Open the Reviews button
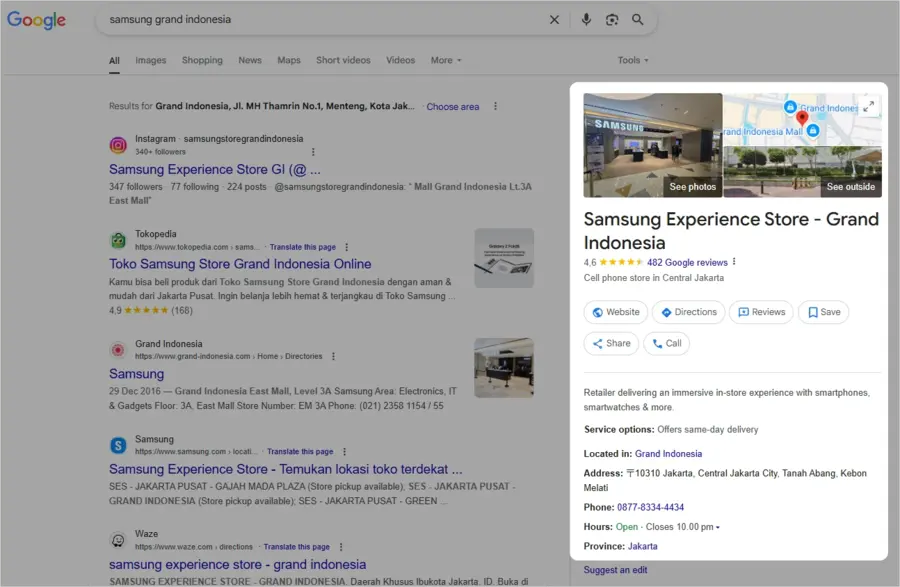This screenshot has width=900, height=587. 761,312
